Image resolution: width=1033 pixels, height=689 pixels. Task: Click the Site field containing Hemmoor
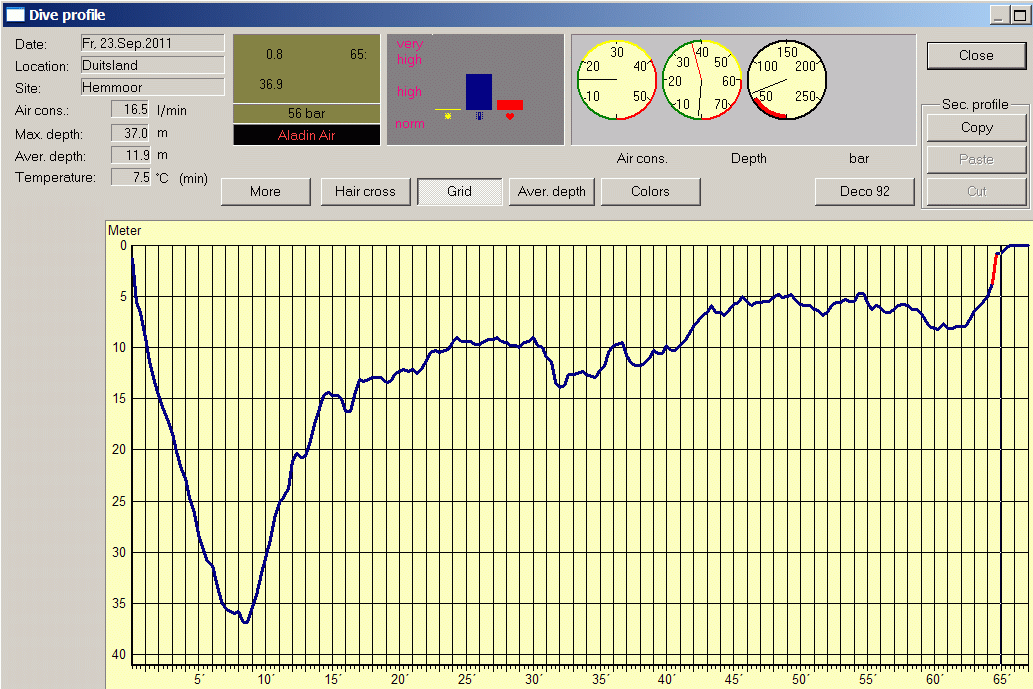[x=152, y=87]
